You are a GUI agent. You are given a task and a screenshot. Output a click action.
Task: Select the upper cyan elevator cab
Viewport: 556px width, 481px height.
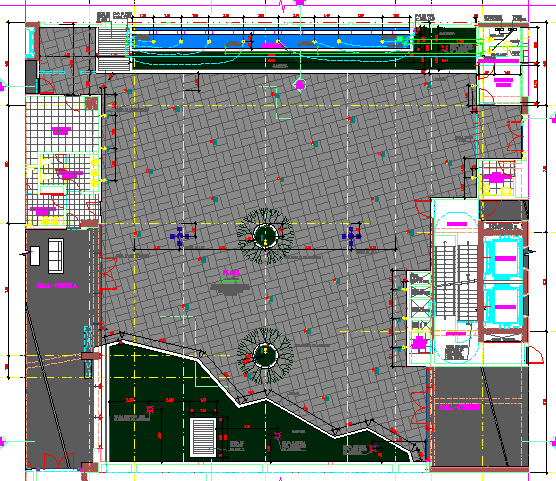click(505, 258)
